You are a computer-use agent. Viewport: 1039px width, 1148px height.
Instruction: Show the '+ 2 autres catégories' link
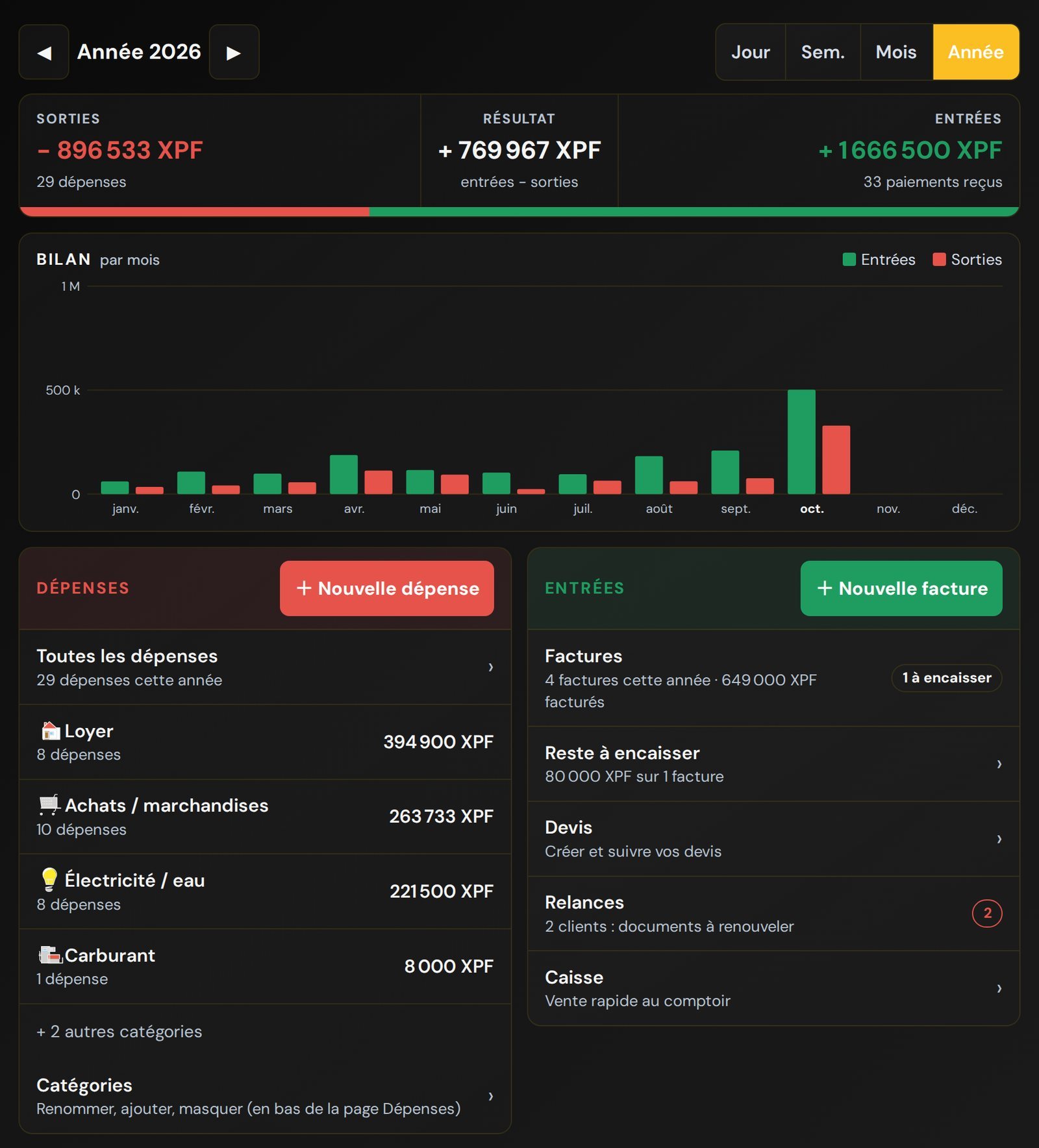[x=119, y=1032]
